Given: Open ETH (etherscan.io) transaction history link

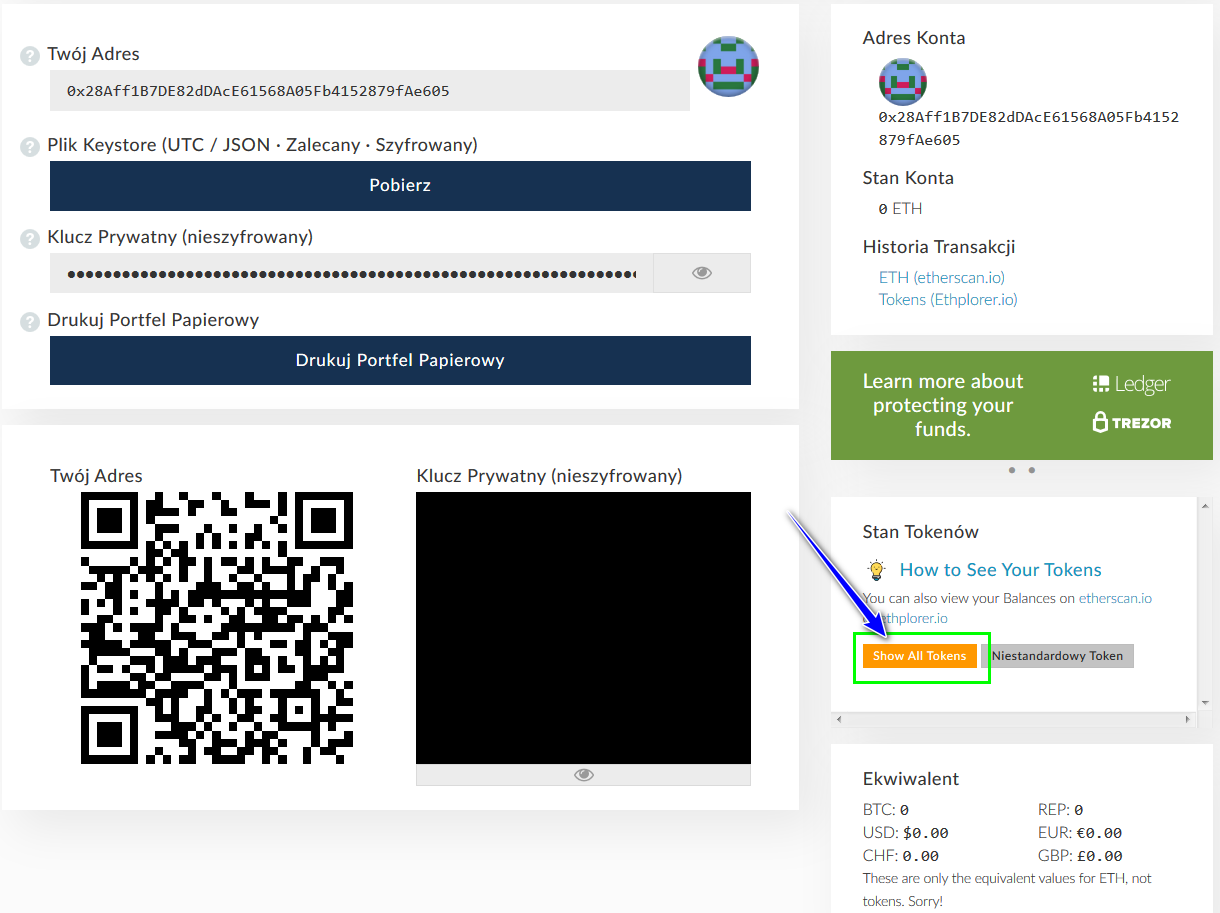Looking at the screenshot, I should pyautogui.click(x=942, y=278).
